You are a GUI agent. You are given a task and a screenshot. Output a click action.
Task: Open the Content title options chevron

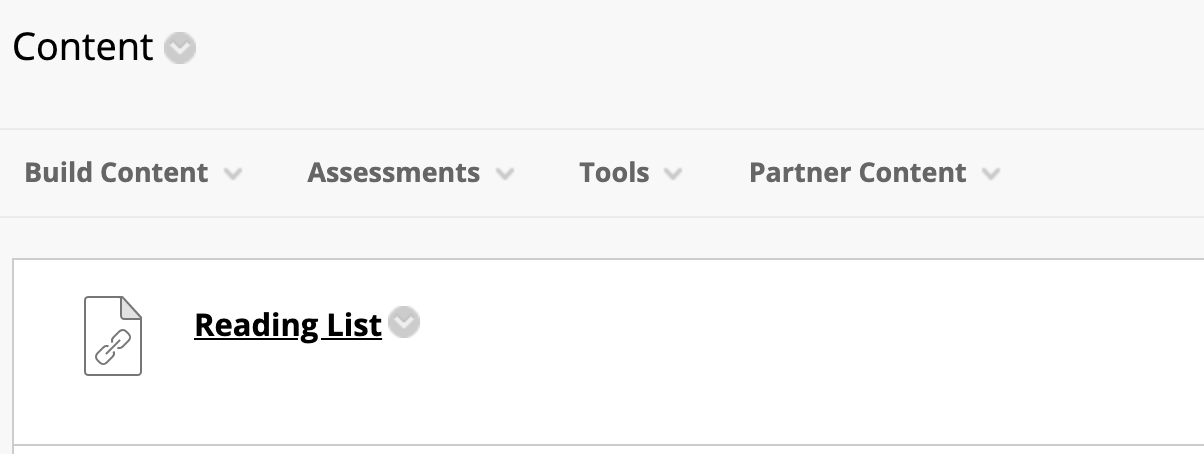[180, 48]
